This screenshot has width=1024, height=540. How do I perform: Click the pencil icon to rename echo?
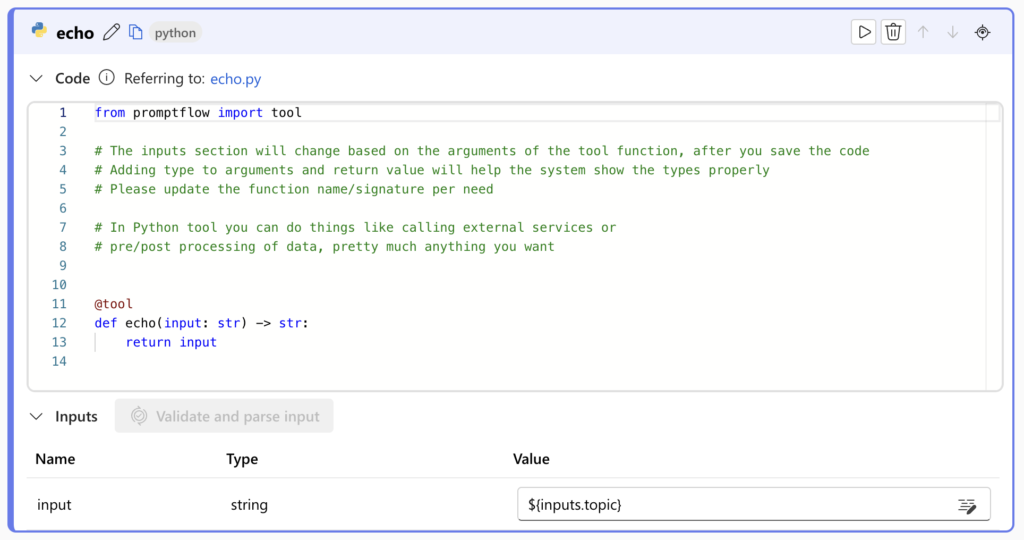(x=112, y=32)
